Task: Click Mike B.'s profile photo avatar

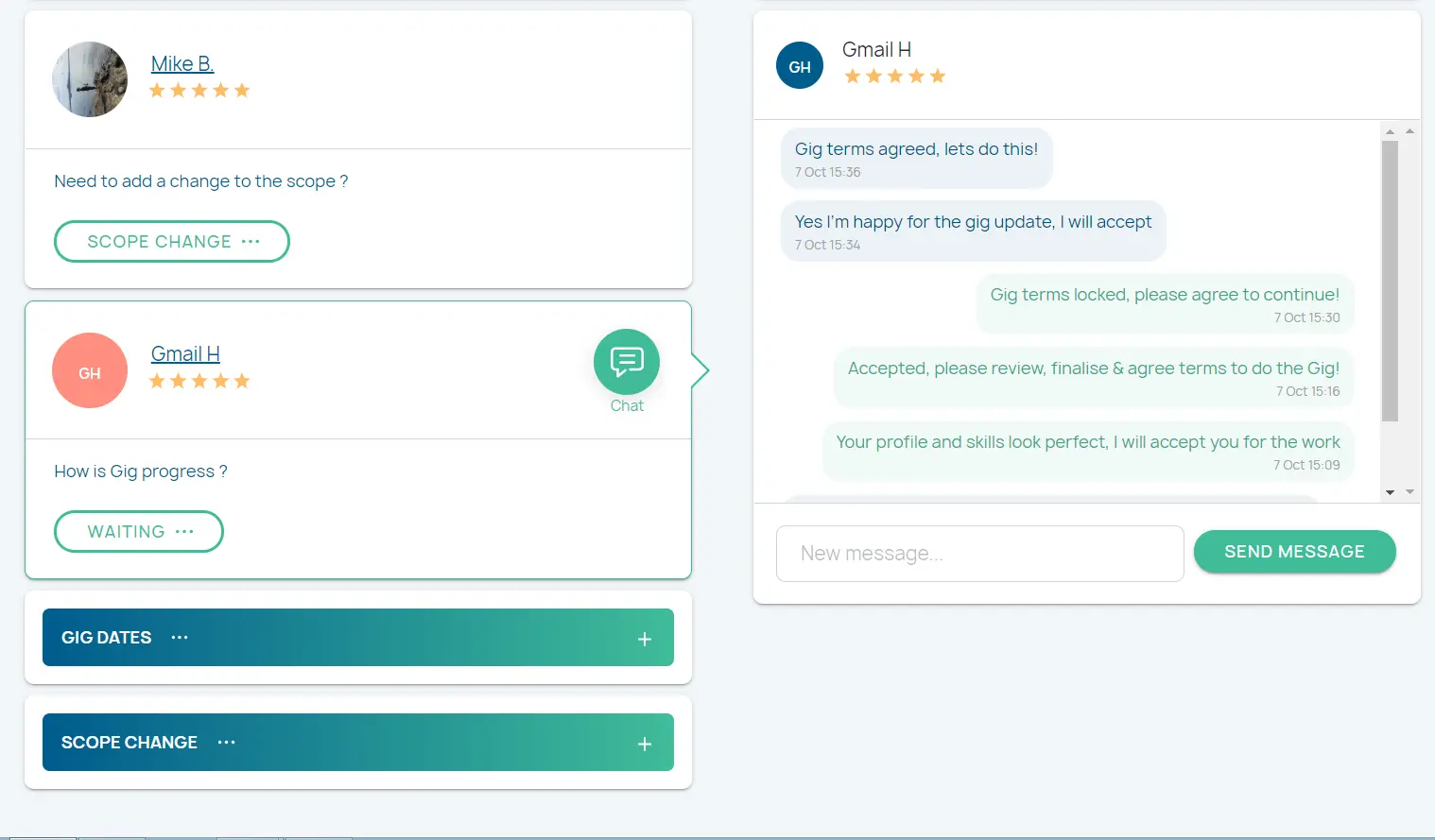Action: pyautogui.click(x=90, y=79)
